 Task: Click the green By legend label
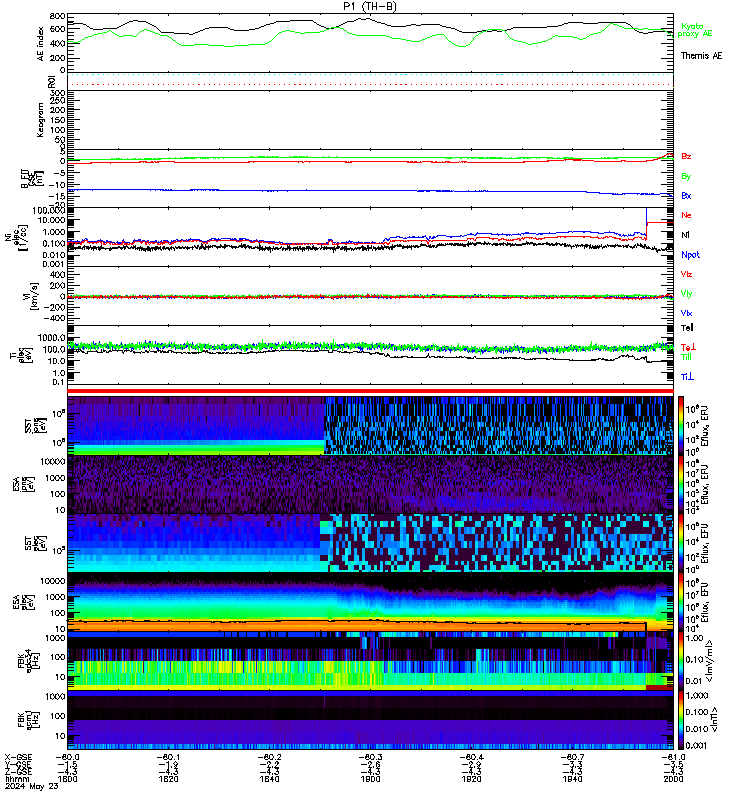[x=686, y=176]
